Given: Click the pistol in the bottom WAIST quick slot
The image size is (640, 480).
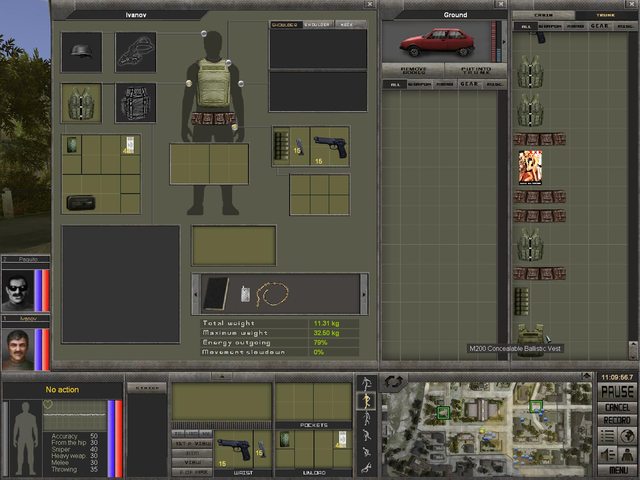Looking at the screenshot, I should pos(234,449).
